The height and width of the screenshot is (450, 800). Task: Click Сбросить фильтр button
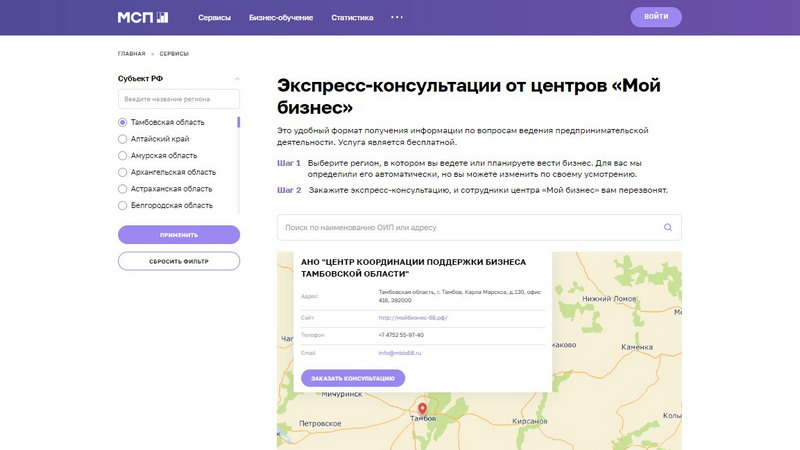point(179,261)
